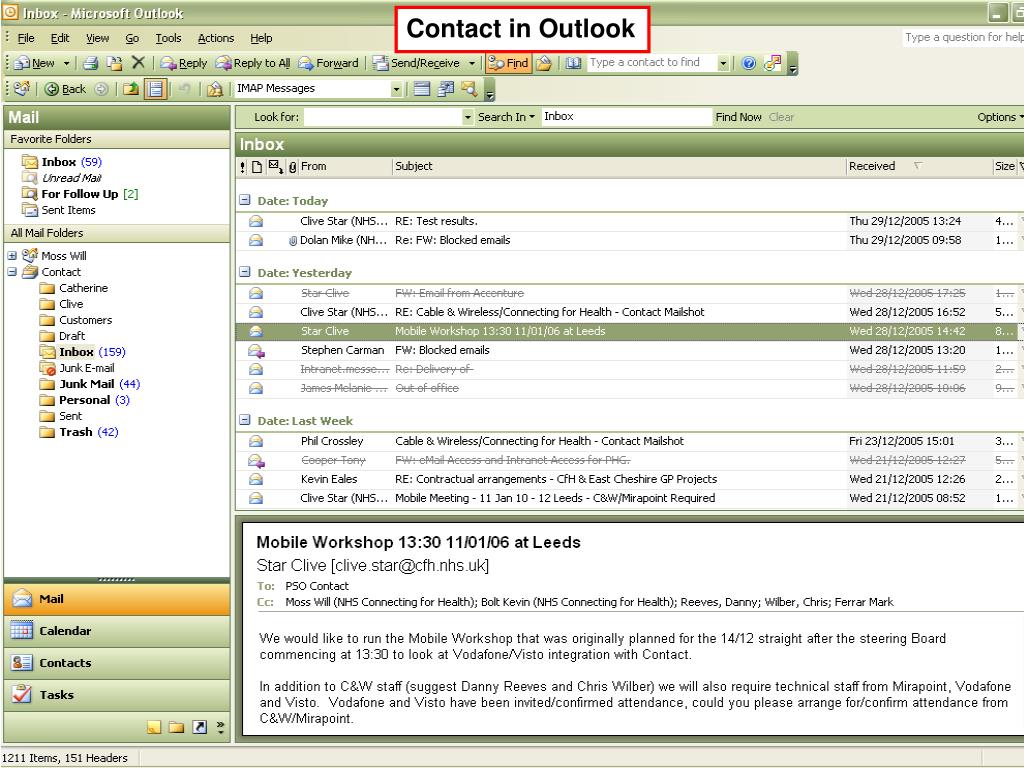Click the Forward button
1024x768 pixels.
pos(328,63)
